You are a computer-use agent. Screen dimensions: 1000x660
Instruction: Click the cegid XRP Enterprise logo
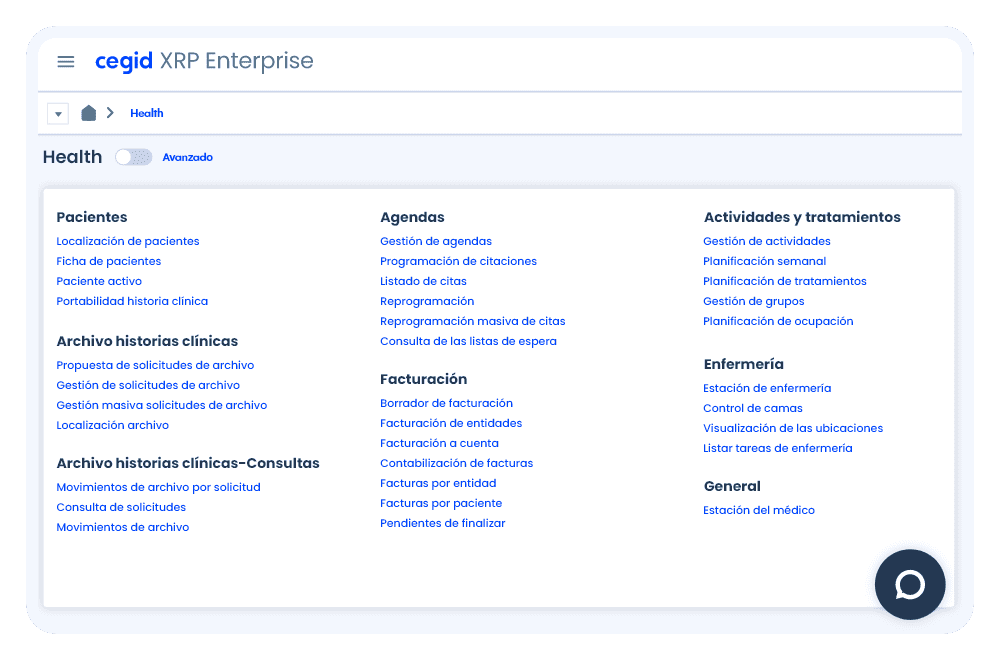point(204,62)
